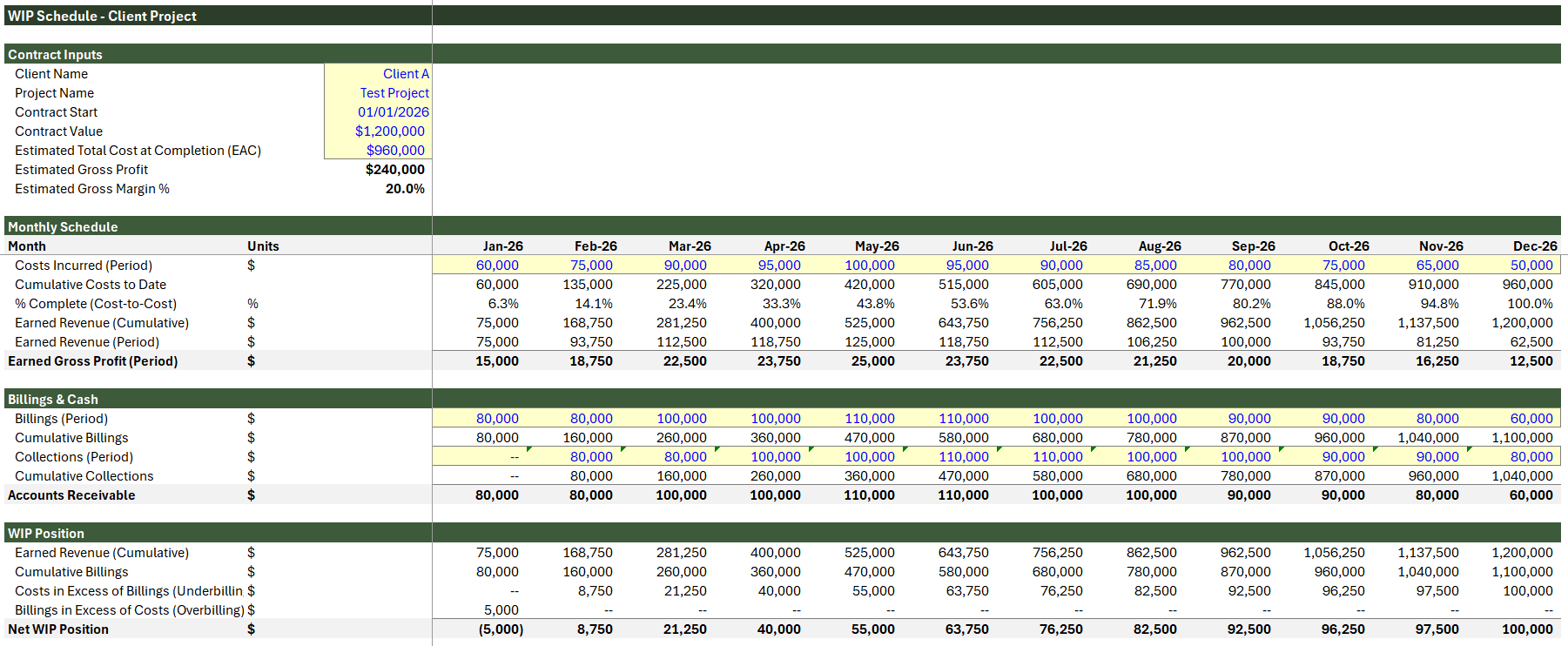This screenshot has height=646, width=1568.
Task: Click the "Contract Value" row label
Action: pos(58,131)
